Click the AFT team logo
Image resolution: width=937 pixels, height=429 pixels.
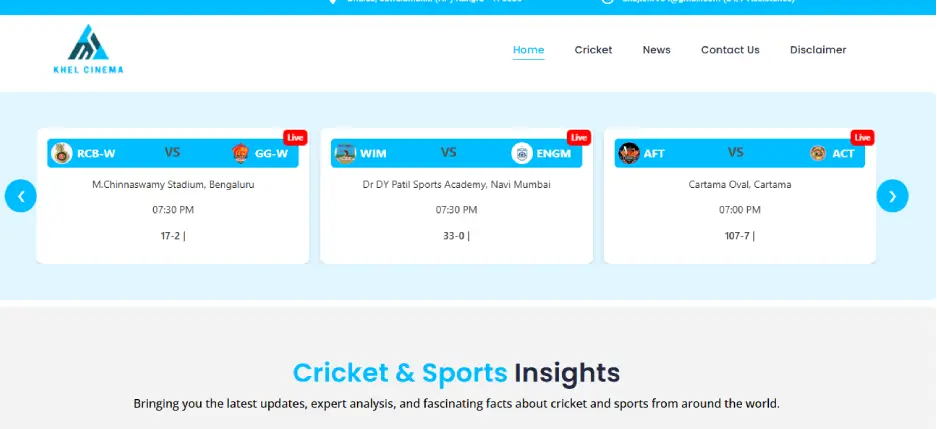[629, 153]
